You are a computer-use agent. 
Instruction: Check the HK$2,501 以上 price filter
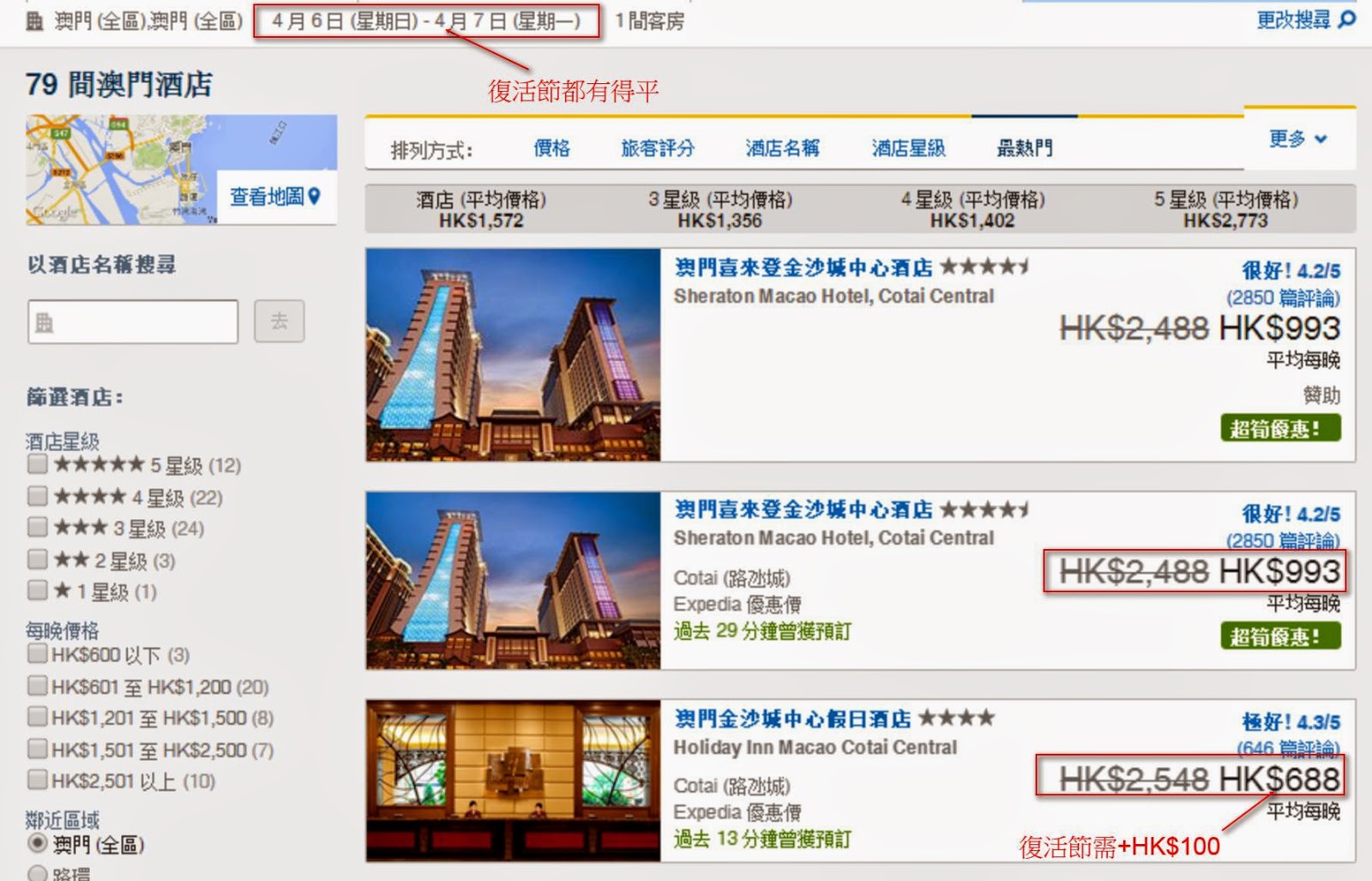pos(37,780)
